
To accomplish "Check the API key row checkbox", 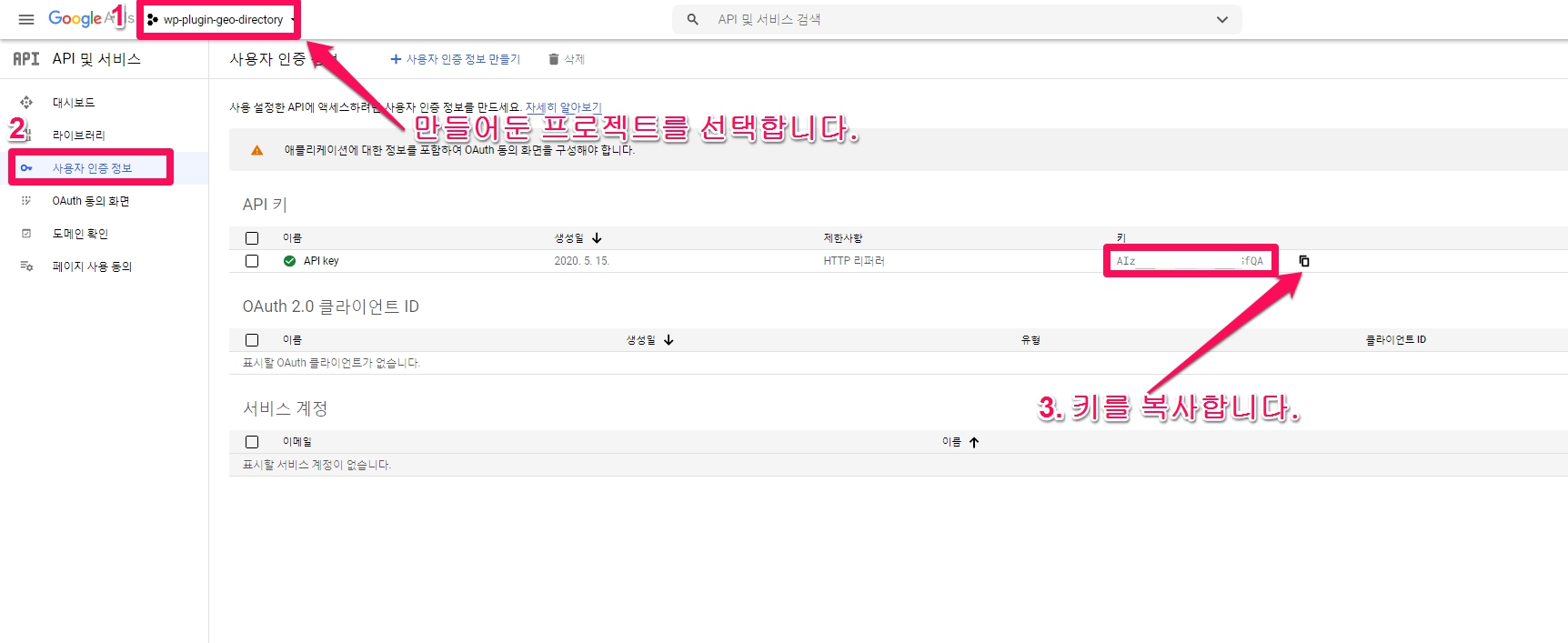I will [x=252, y=261].
